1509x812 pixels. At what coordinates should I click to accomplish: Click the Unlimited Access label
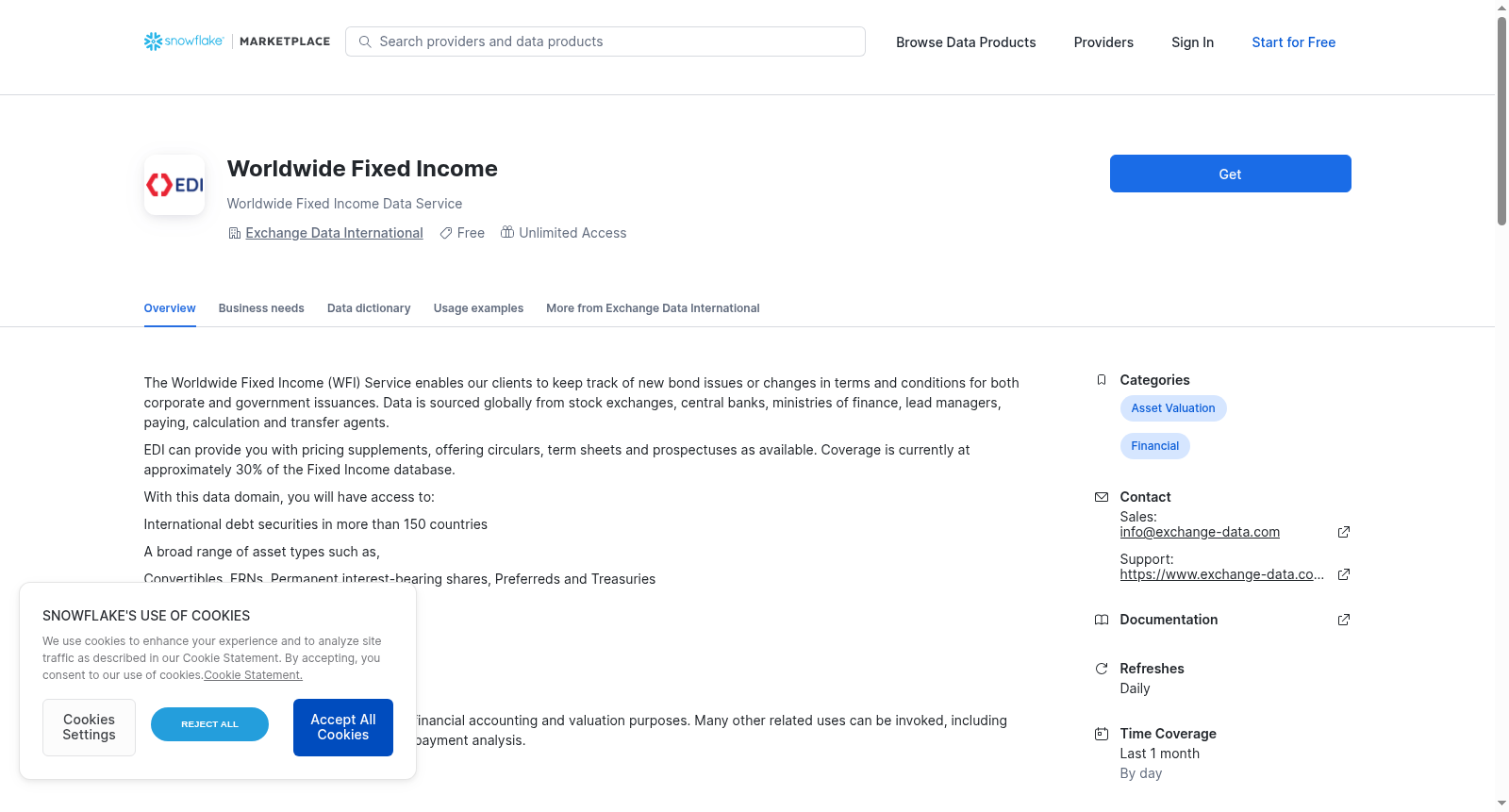[x=572, y=233]
